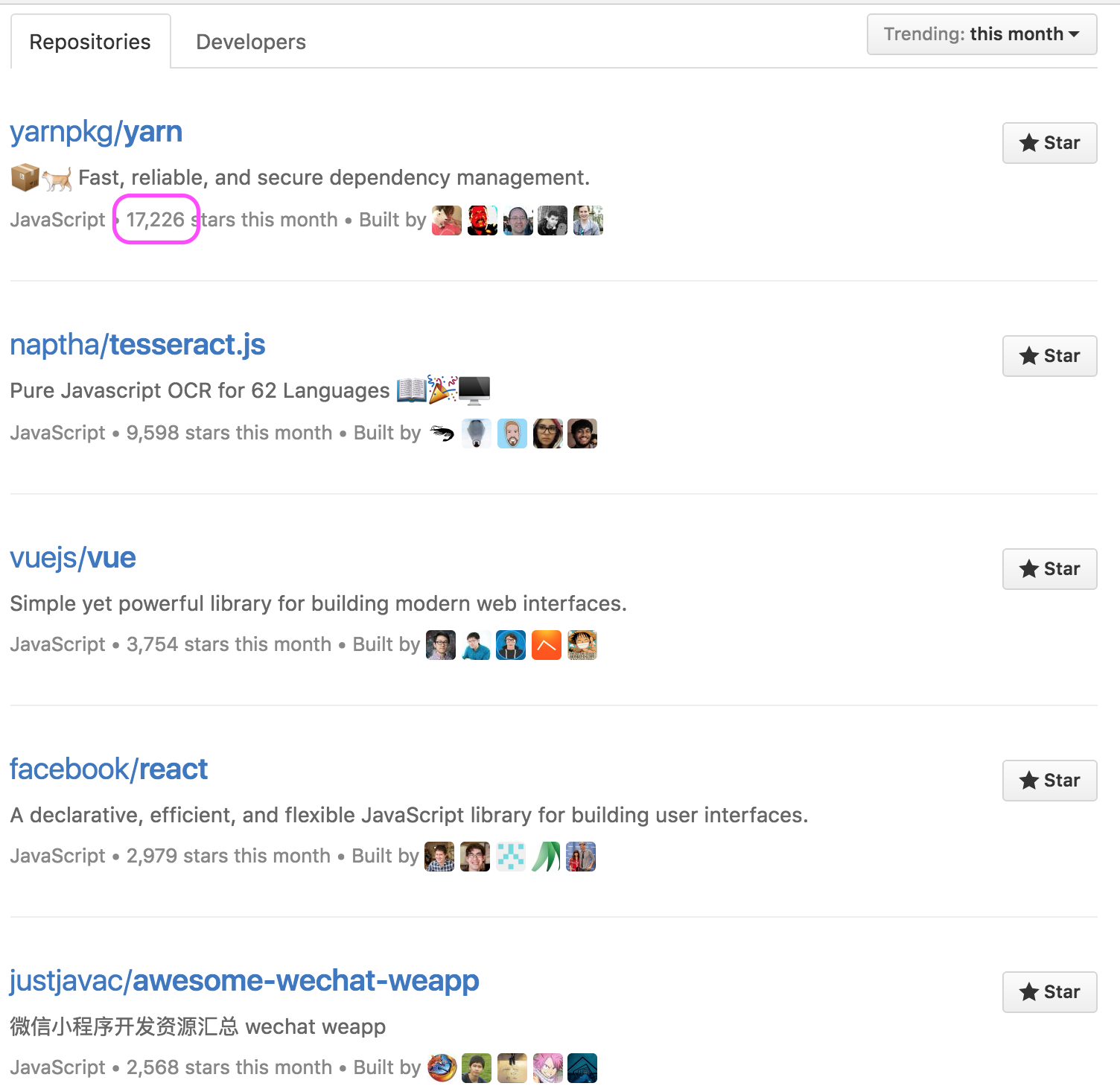1120x1086 pixels.
Task: Star the yarnpkg/yarn repository
Action: pyautogui.click(x=1049, y=143)
